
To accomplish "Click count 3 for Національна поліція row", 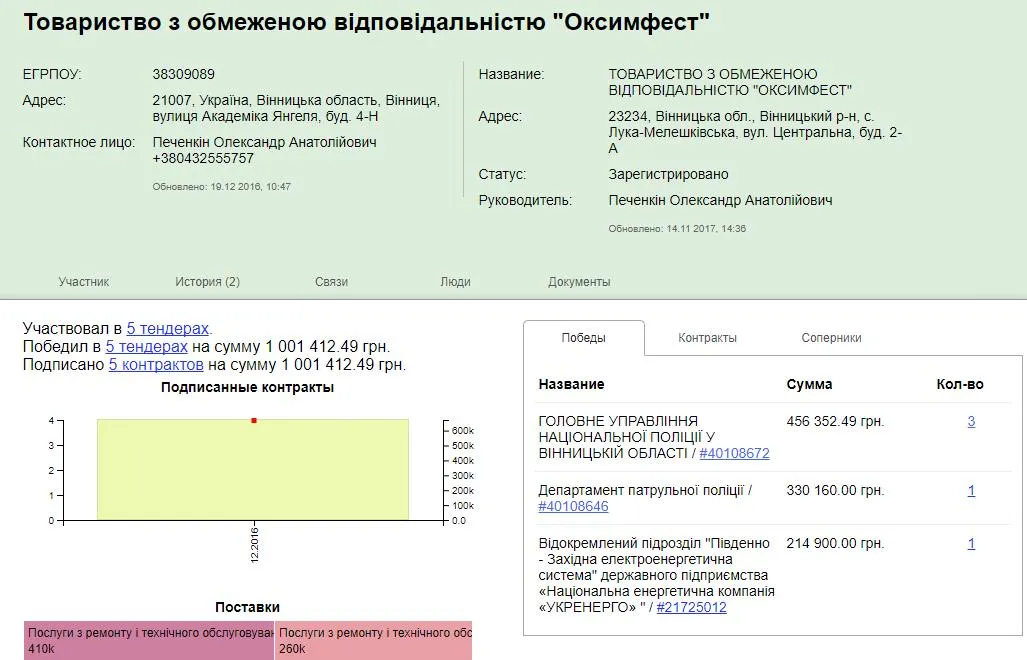I will (971, 422).
